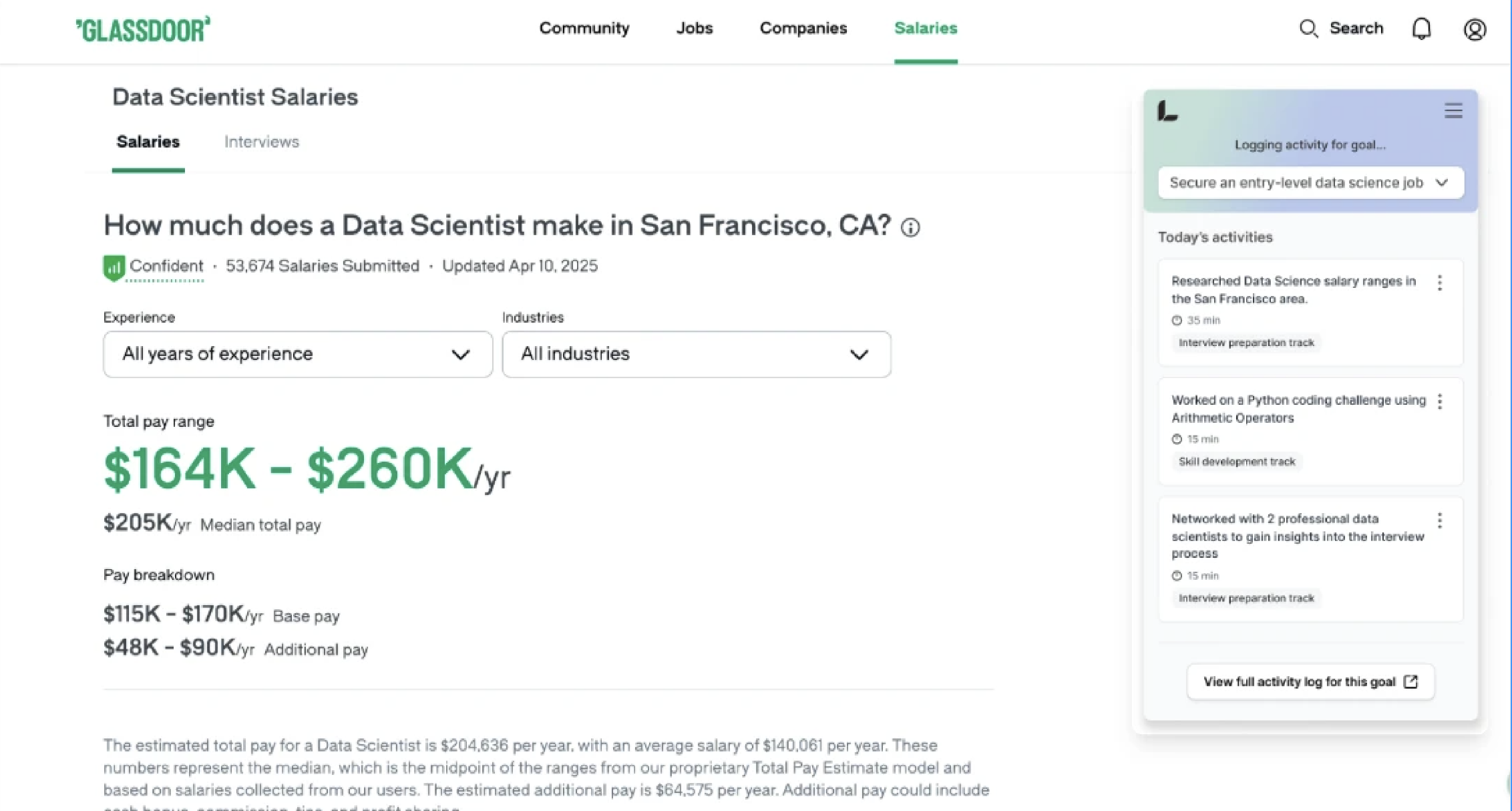This screenshot has height=811, width=1512.
Task: Switch to the Interviews tab
Action: (x=261, y=142)
